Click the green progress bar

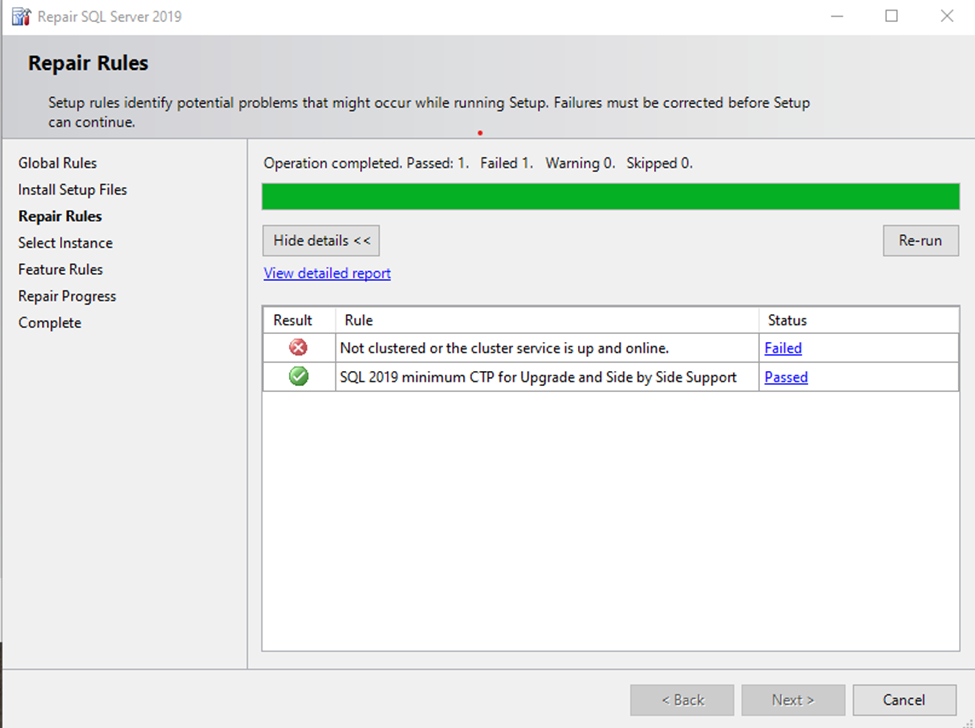pos(611,196)
